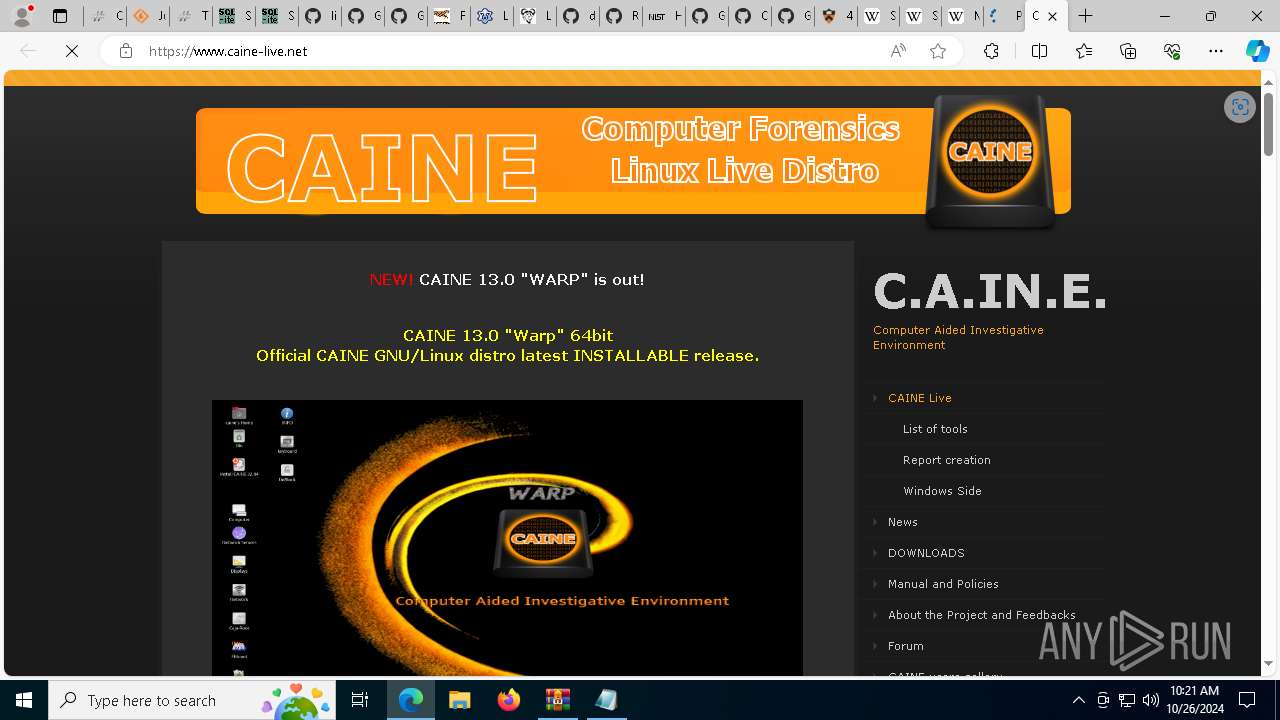Switch to the shield tab labeled '4'
Screen dimensions: 1280x720
tap(835, 16)
